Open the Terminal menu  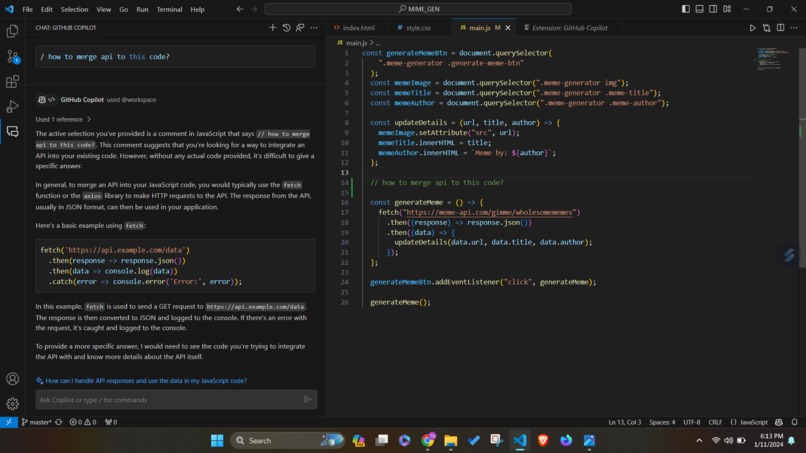(x=169, y=9)
